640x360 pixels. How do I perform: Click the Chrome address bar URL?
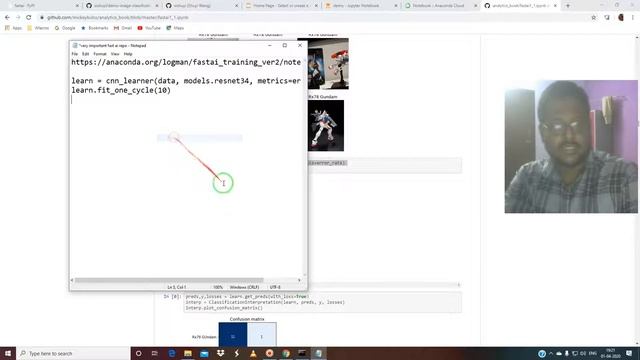118,18
